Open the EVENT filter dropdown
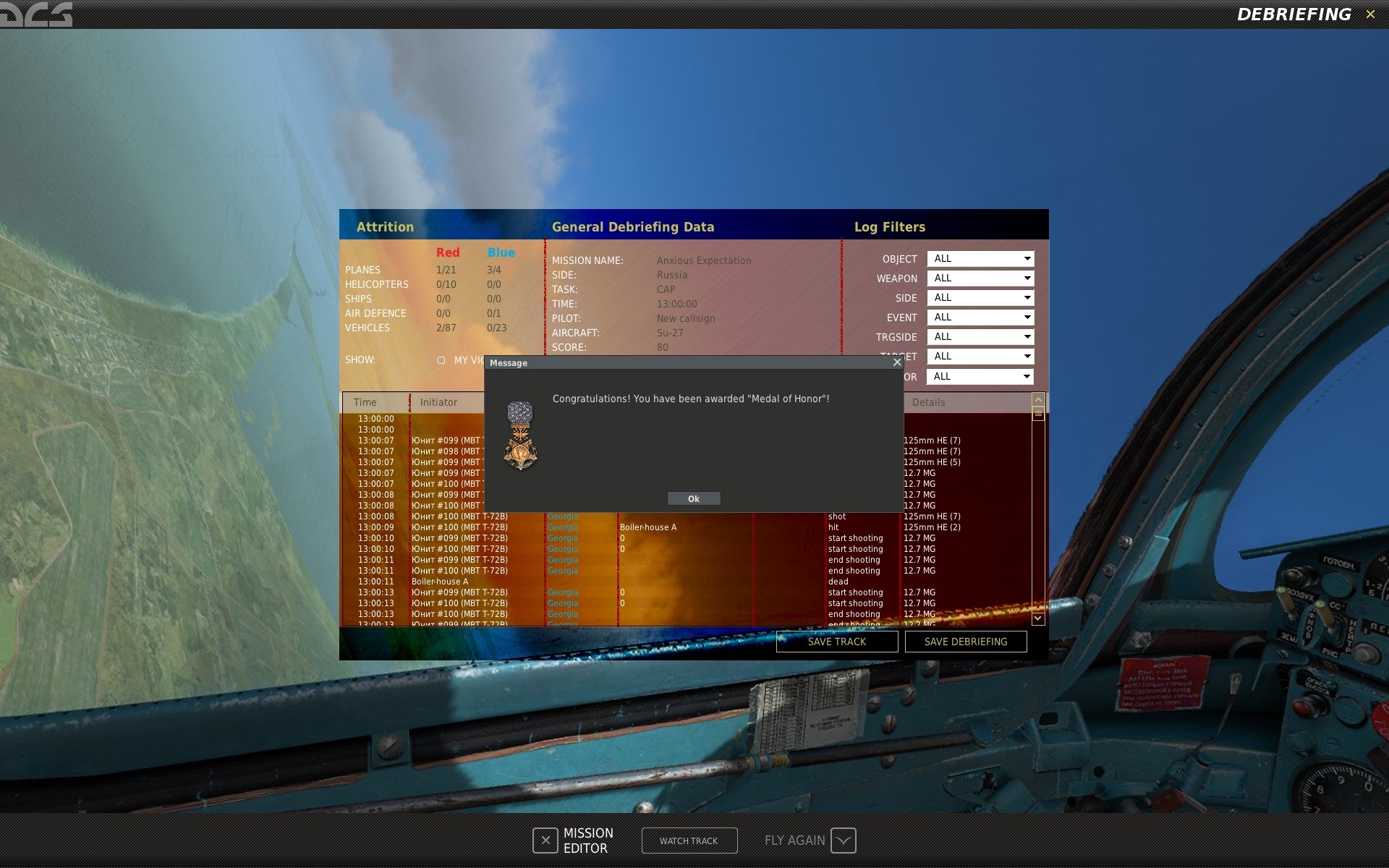Viewport: 1389px width, 868px height. (x=980, y=318)
